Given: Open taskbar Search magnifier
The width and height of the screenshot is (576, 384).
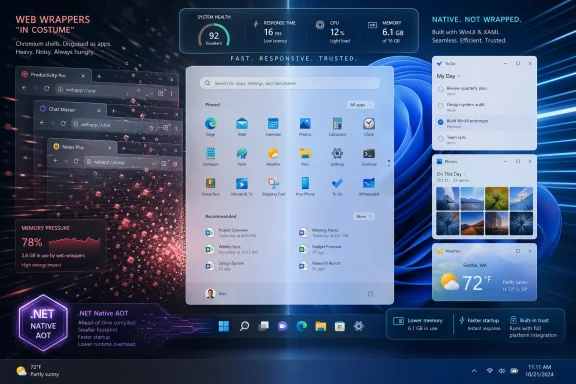Looking at the screenshot, I should 244,326.
